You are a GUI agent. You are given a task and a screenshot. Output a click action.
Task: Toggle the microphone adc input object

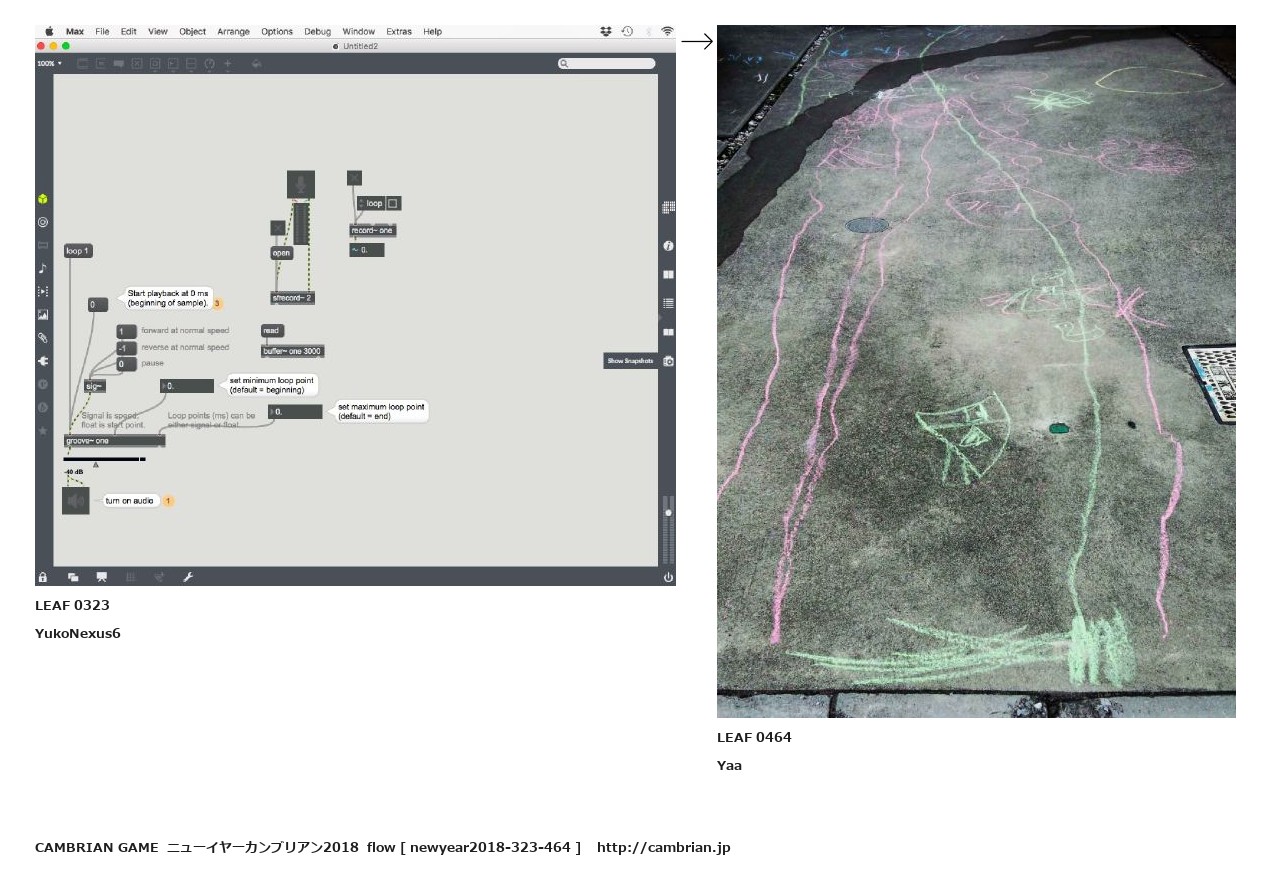[x=301, y=184]
